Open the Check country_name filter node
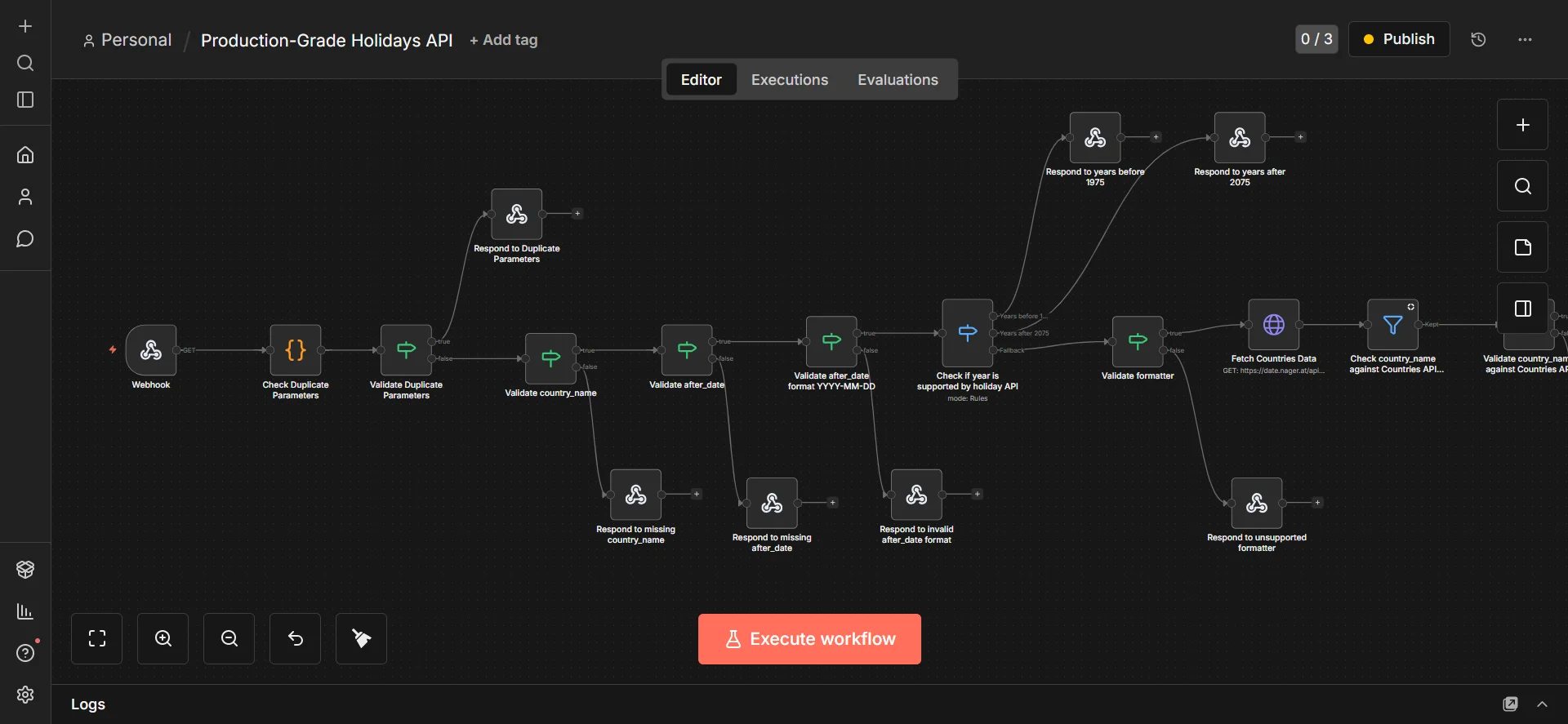The width and height of the screenshot is (1568, 724). (1392, 325)
